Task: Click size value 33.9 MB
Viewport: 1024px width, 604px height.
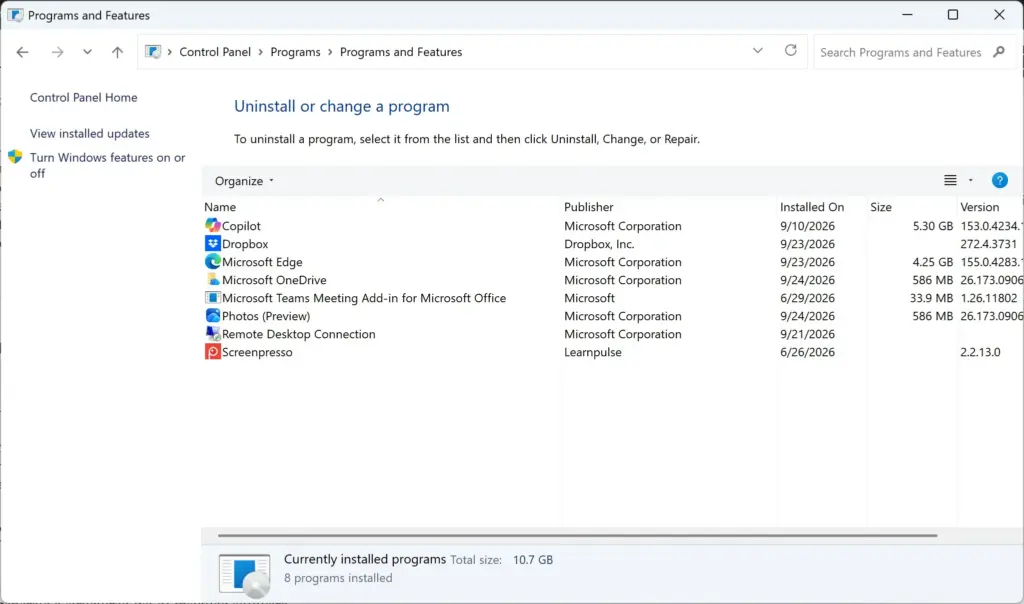Action: click(931, 298)
